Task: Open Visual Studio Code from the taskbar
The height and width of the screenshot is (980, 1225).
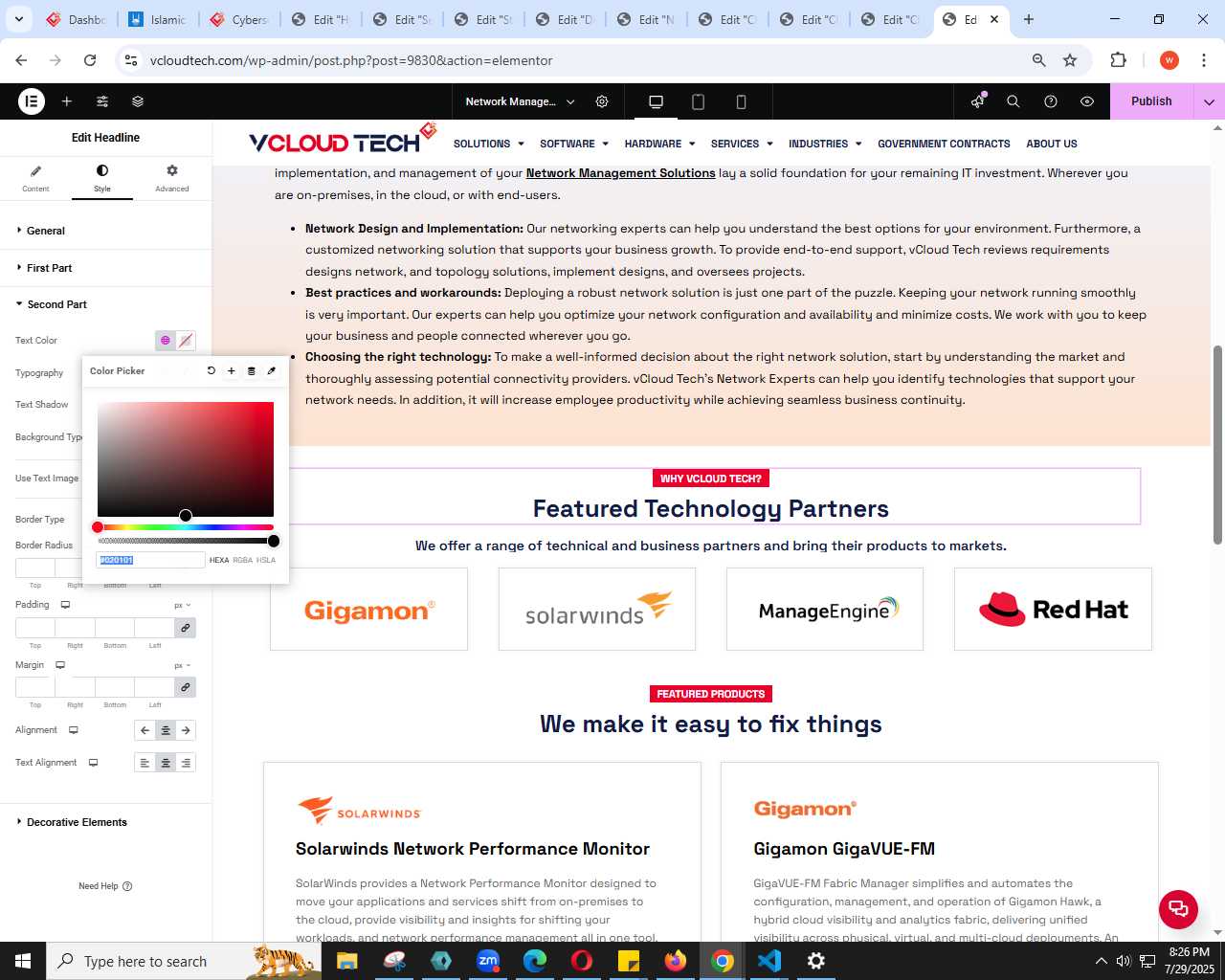Action: tap(769, 961)
